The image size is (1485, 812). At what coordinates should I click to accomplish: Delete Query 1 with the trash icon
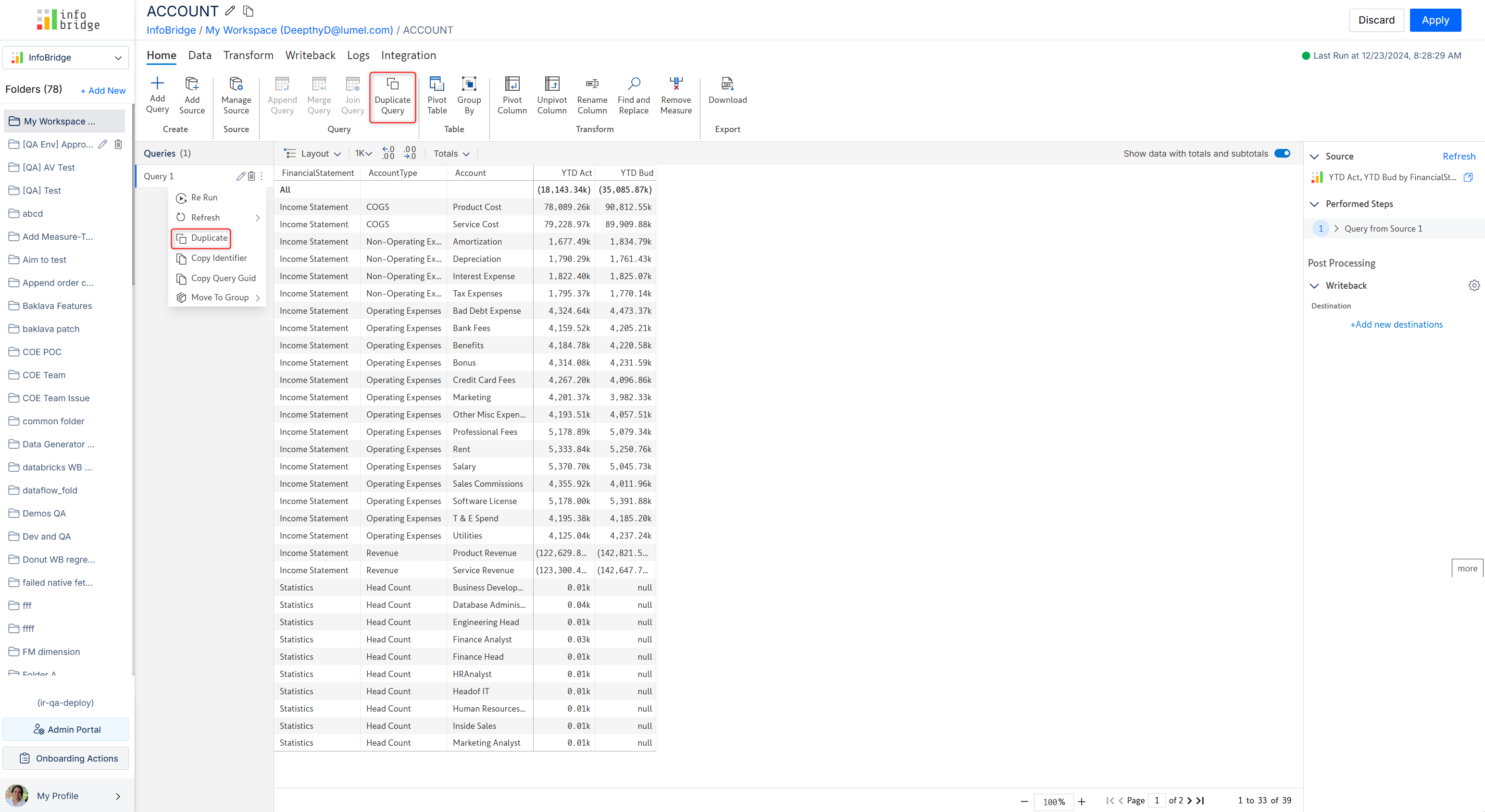(251, 176)
